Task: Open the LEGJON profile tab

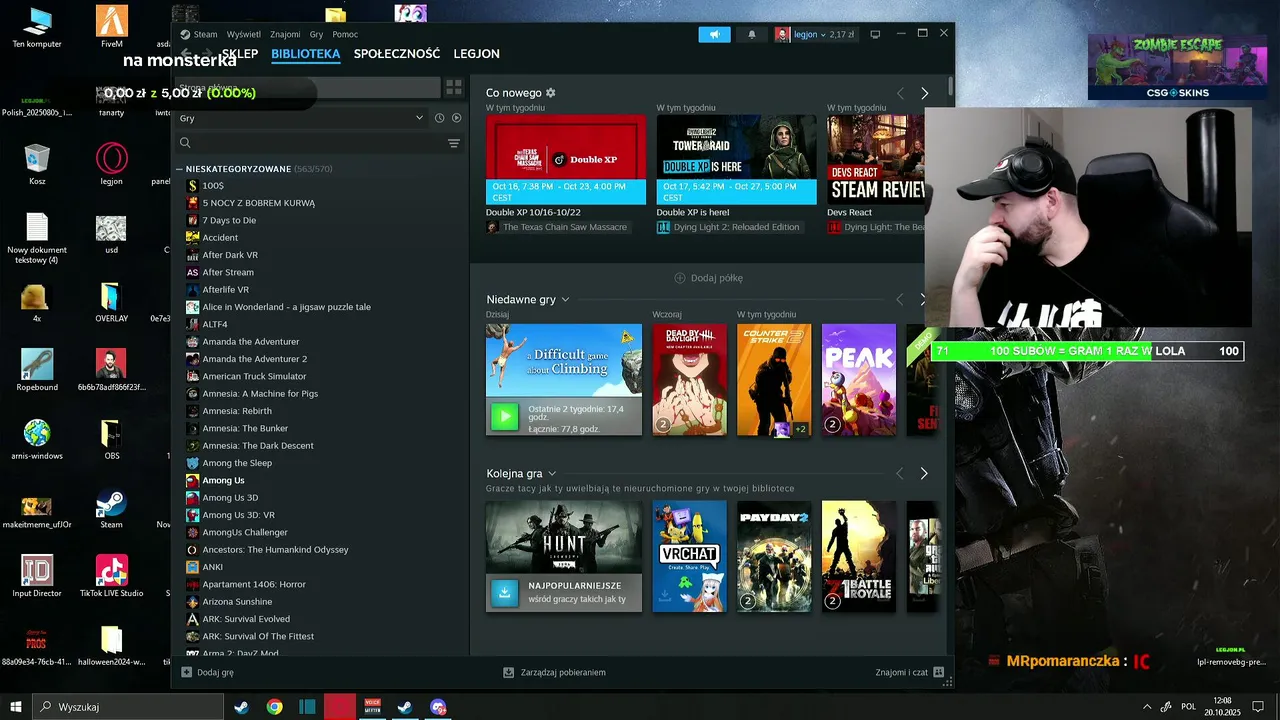Action: tap(476, 54)
